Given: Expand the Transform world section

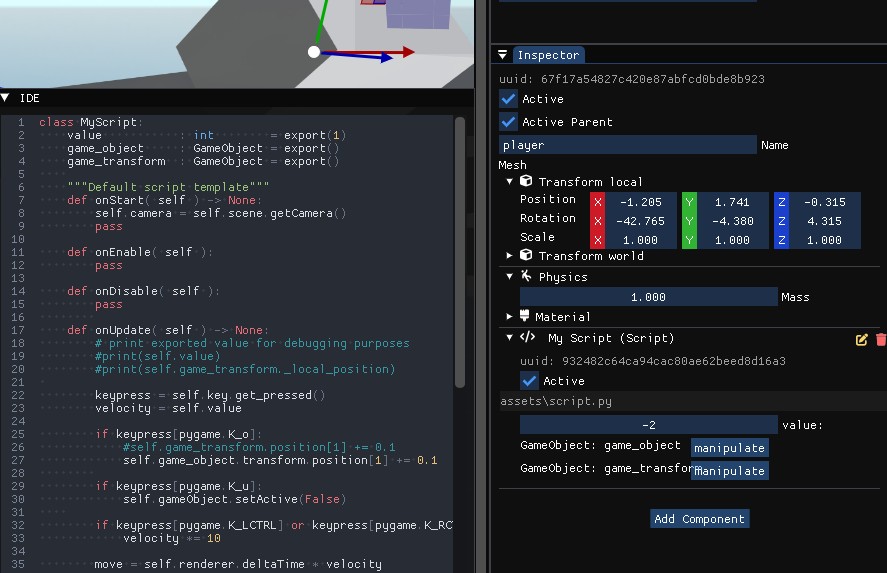Looking at the screenshot, I should [509, 256].
